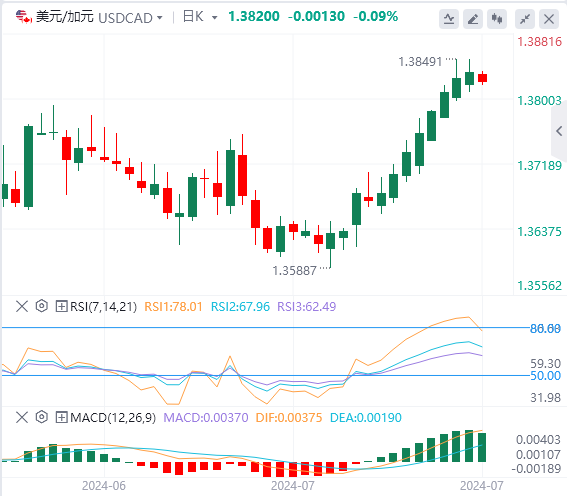The width and height of the screenshot is (567, 496).
Task: Click the 1.35887 low price marker
Action: click(x=294, y=270)
